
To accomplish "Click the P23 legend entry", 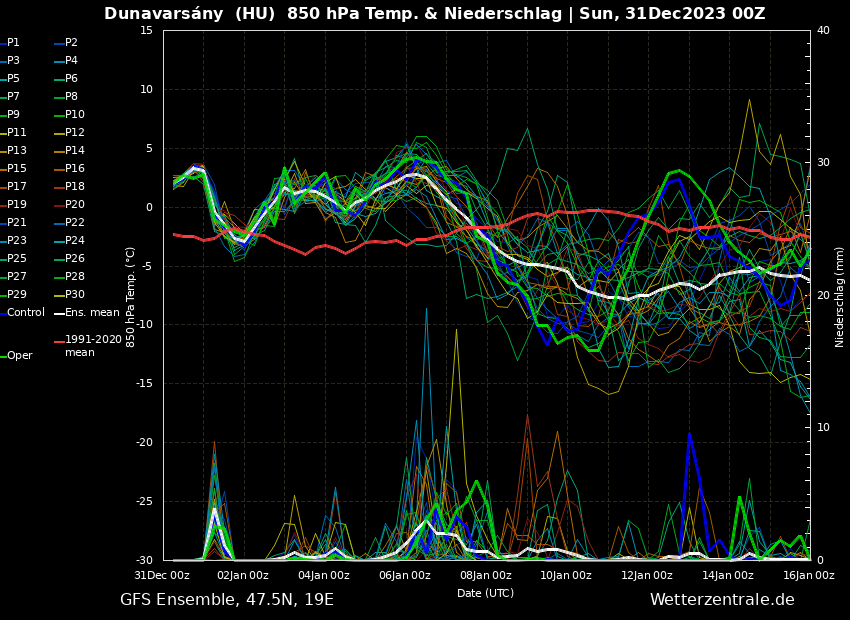I will 16,241.
